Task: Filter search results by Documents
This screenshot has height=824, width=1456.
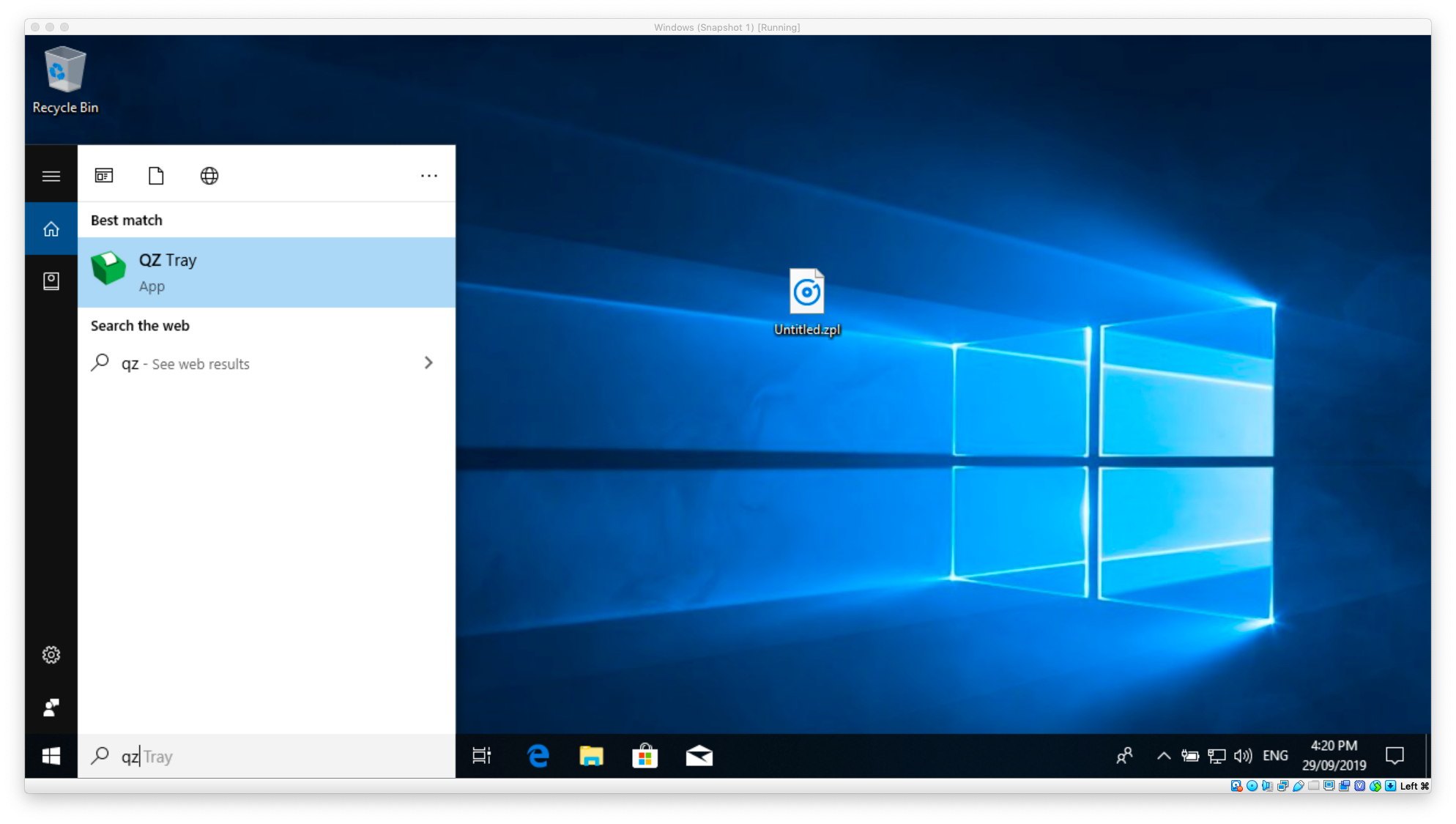Action: [x=156, y=176]
